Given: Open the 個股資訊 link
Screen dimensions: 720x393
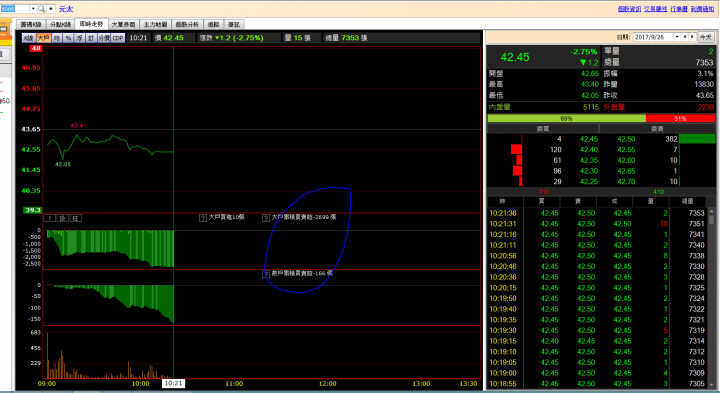Looking at the screenshot, I should 629,9.
